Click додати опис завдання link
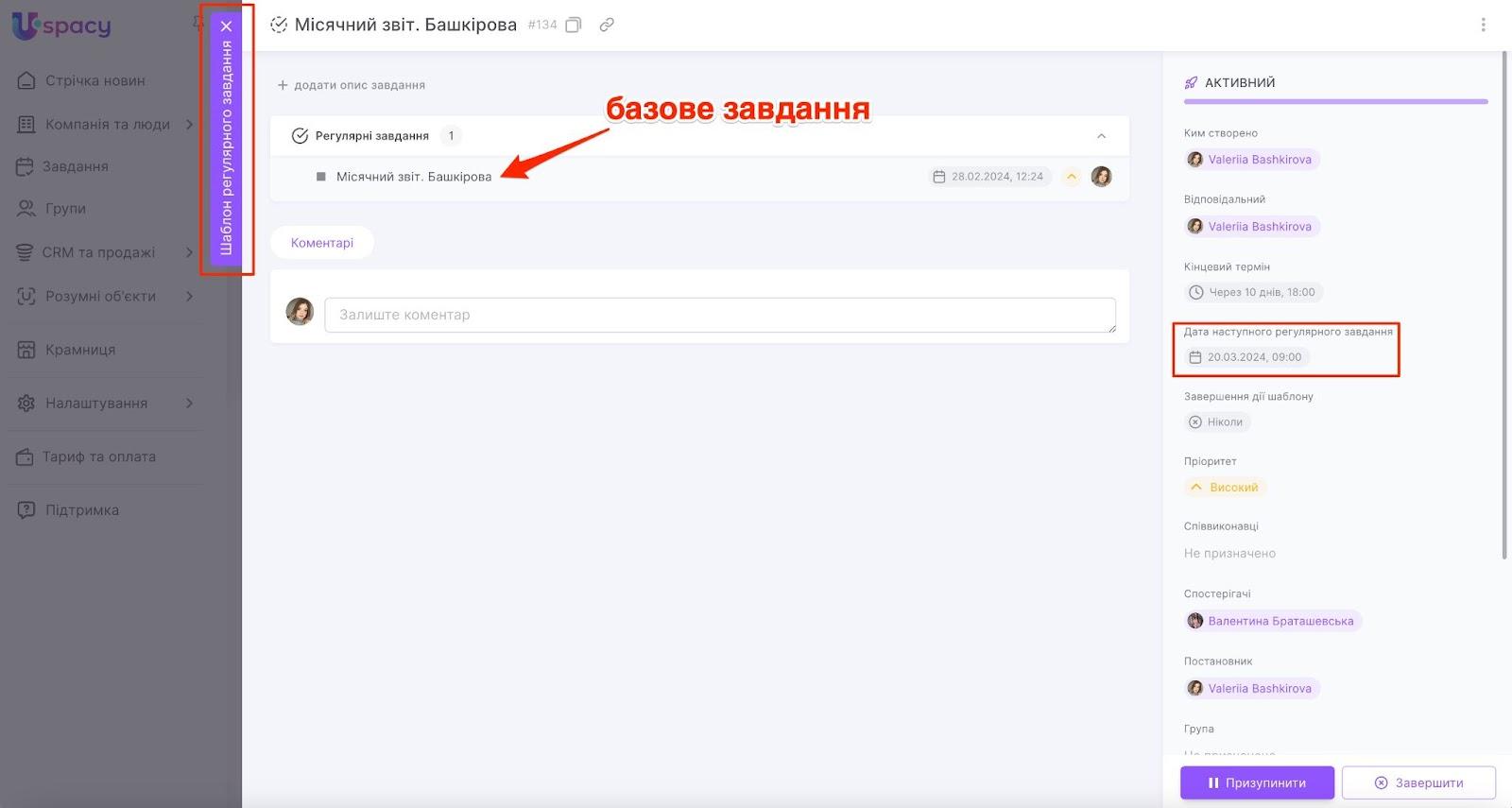 351,85
